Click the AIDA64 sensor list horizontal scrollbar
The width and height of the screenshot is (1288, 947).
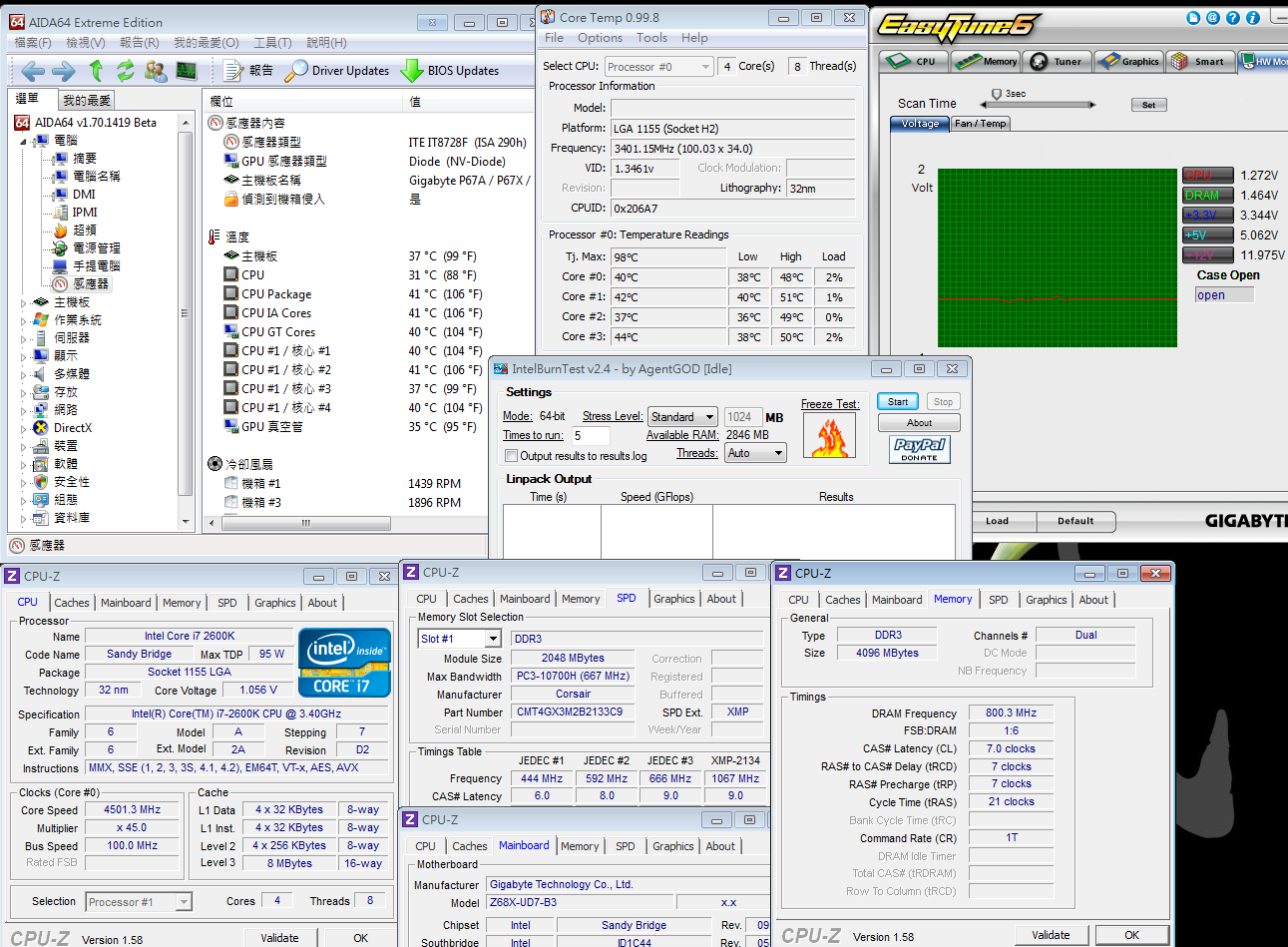tap(305, 523)
